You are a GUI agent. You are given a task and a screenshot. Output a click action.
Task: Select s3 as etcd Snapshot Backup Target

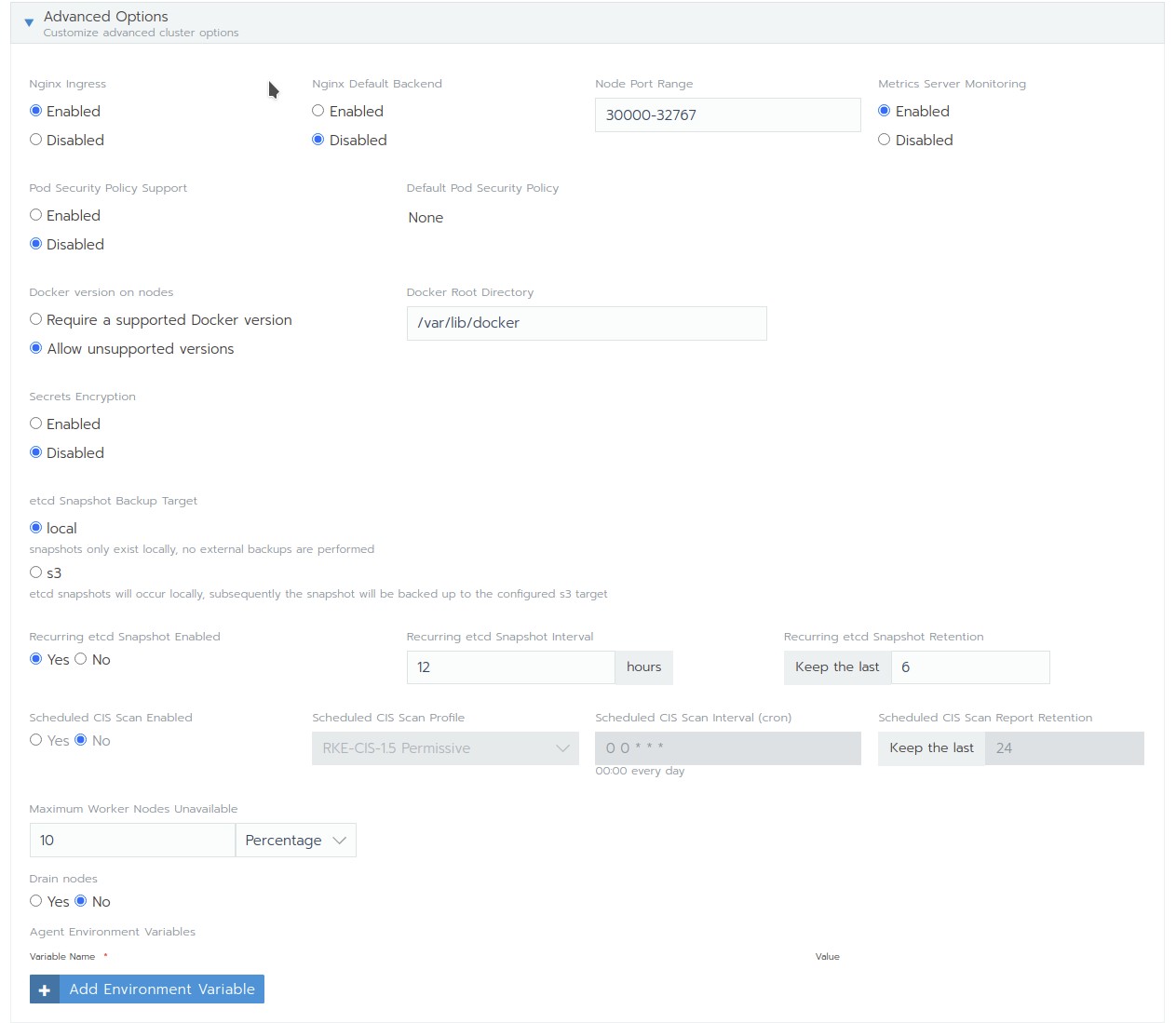tap(35, 572)
